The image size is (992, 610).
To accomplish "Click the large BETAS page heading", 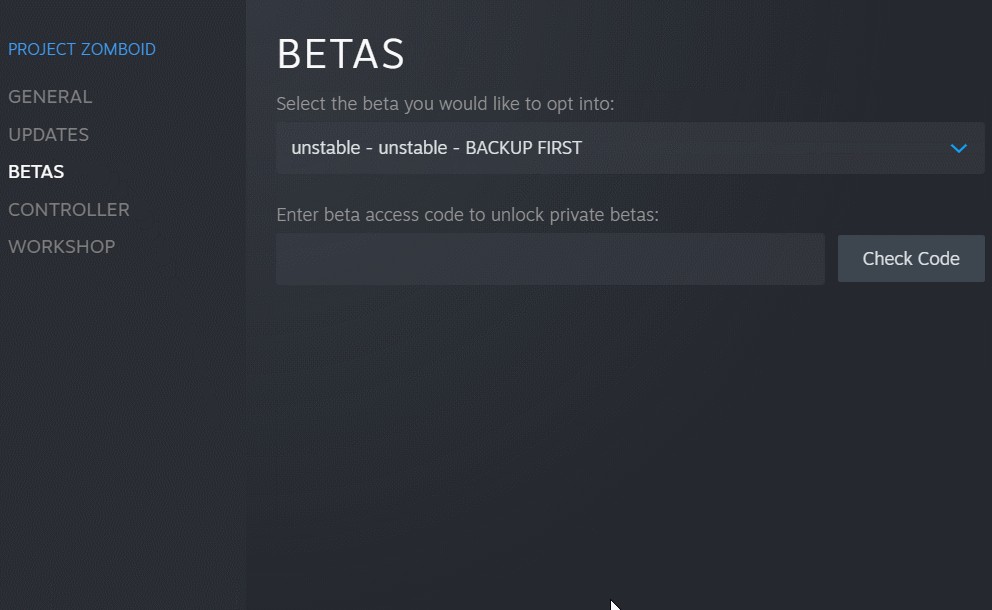I will [340, 54].
